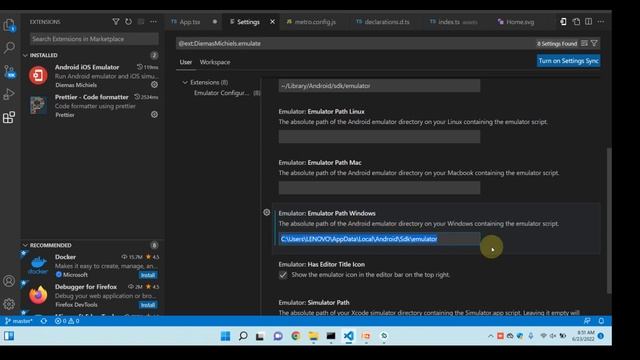640x360 pixels.
Task: Open notifications bell in status bar
Action: point(601,321)
